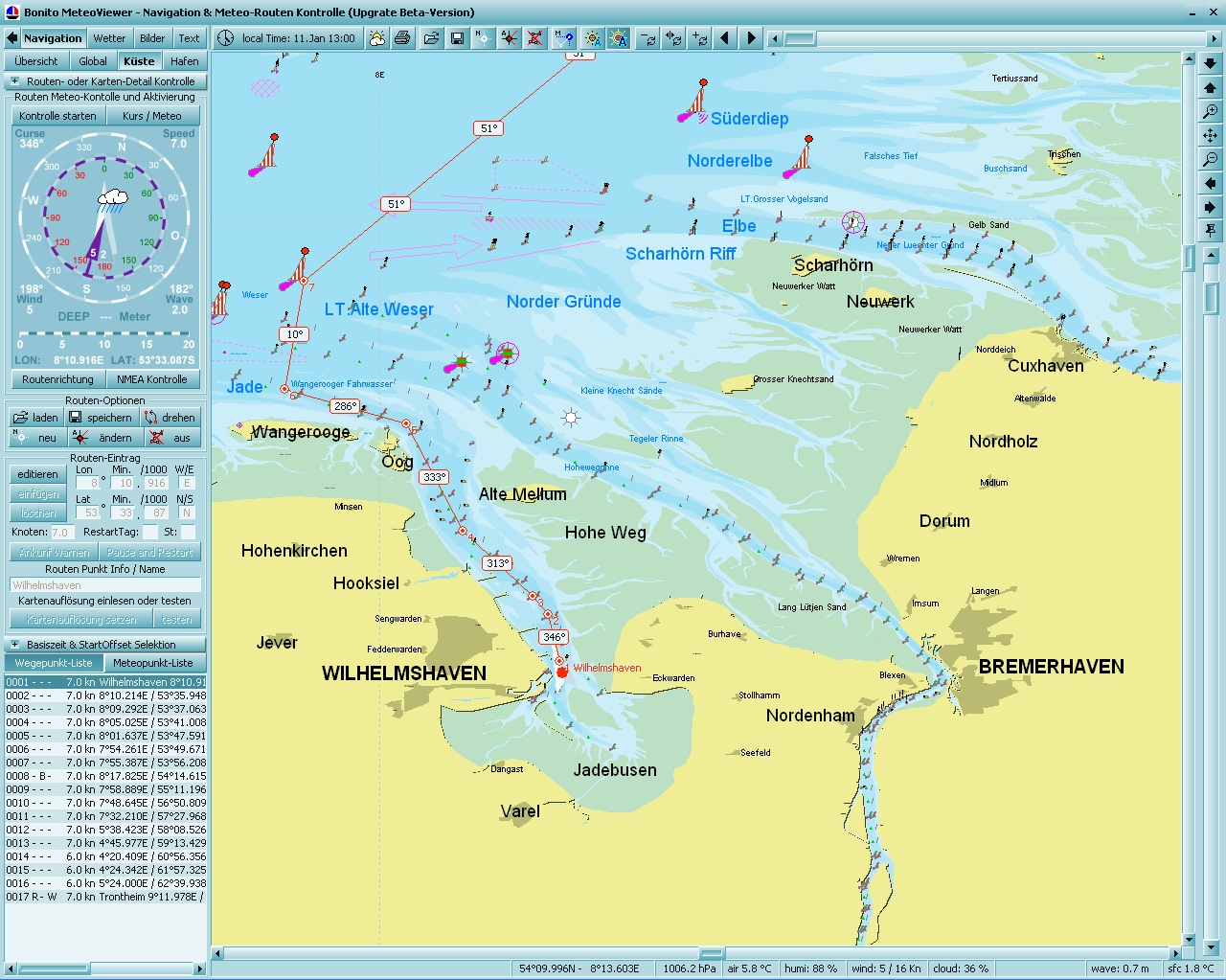Collapse the left panel with arrow button
1226x980 pixels.
pos(11,38)
